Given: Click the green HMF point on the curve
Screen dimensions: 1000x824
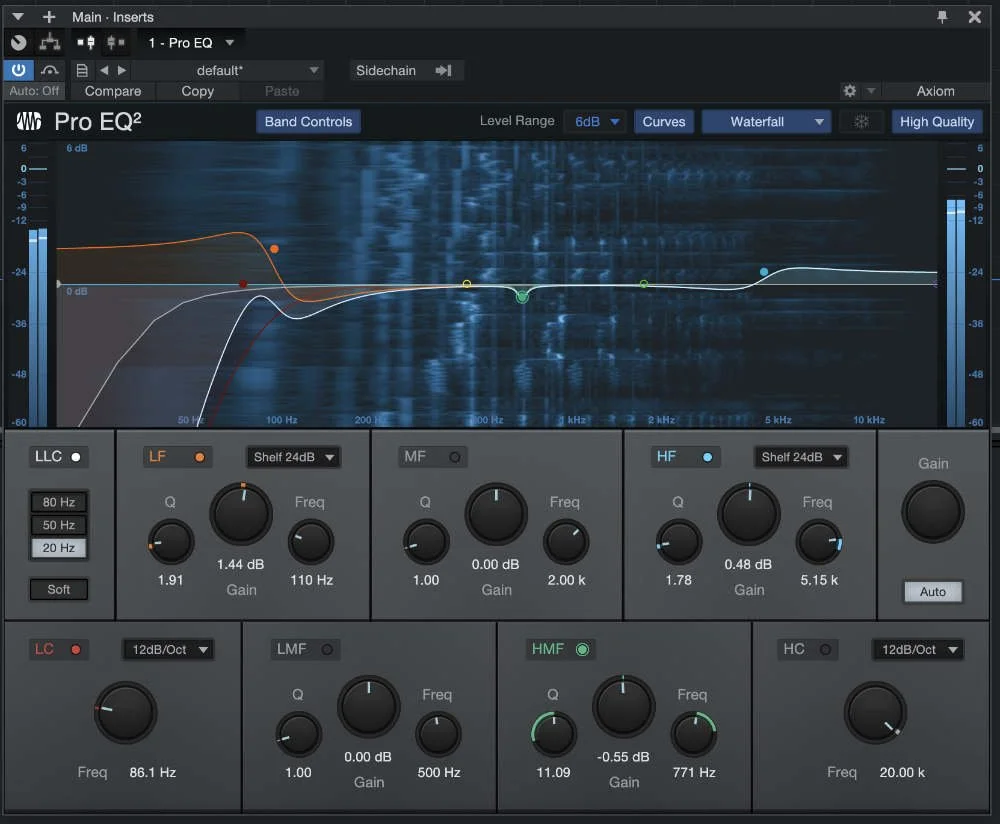Looking at the screenshot, I should click(521, 296).
